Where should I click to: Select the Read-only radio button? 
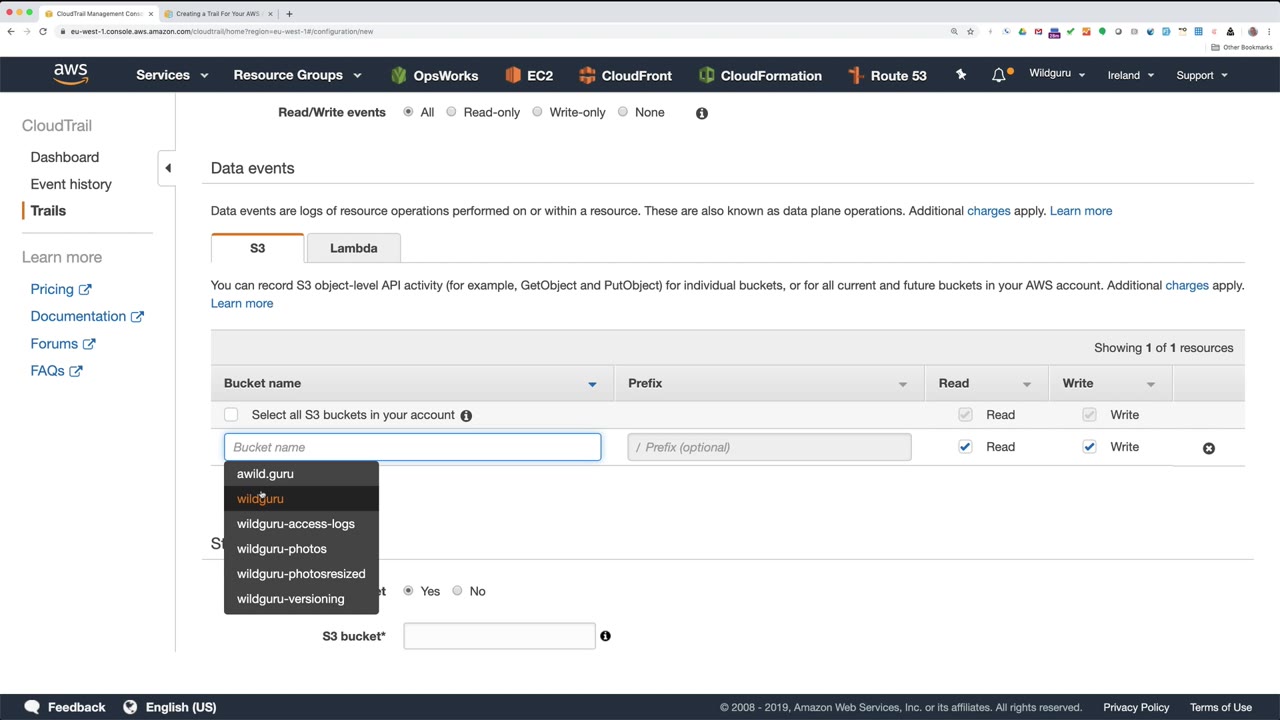tap(451, 112)
